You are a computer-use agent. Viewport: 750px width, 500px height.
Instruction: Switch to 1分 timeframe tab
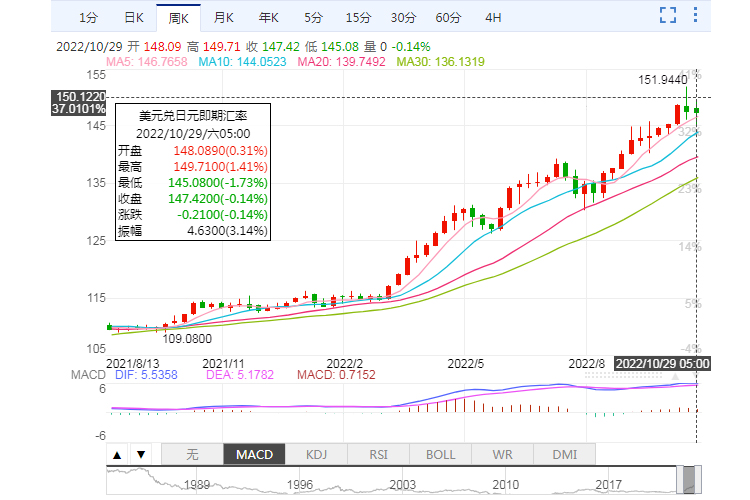click(x=88, y=18)
